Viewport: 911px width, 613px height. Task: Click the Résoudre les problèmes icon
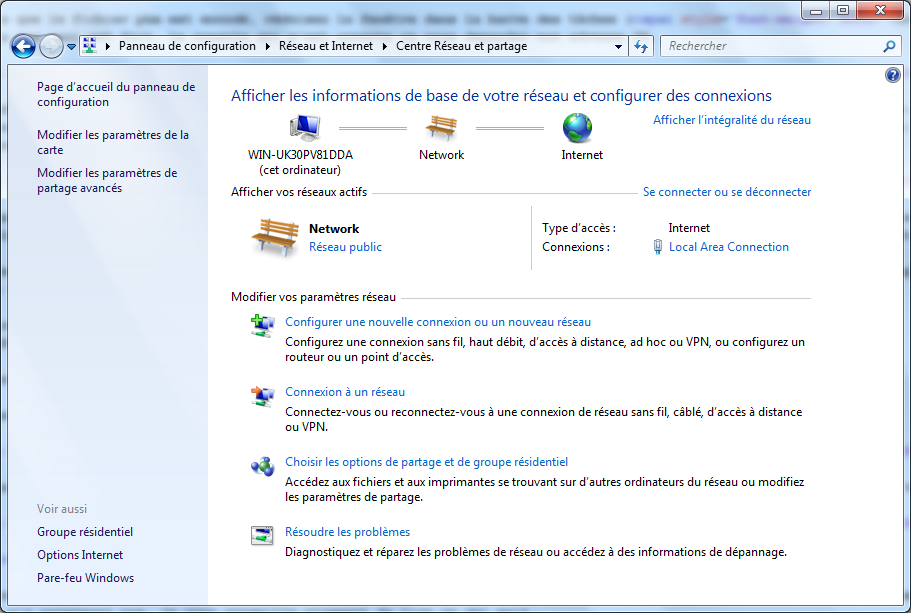coord(262,536)
